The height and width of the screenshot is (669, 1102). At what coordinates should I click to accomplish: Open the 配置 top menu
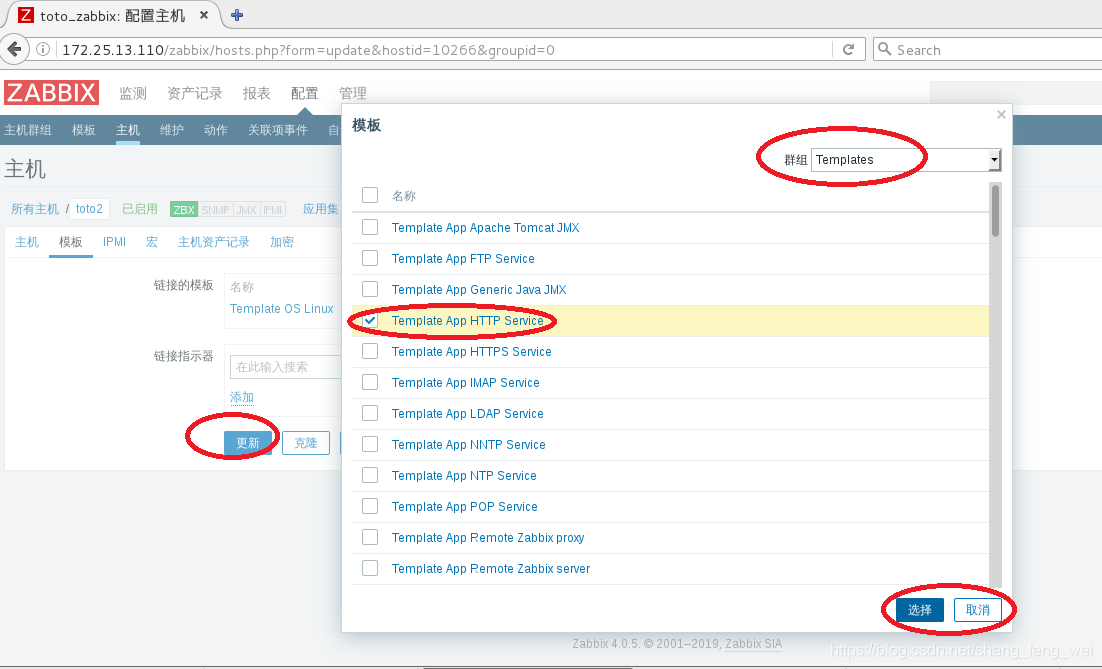[x=304, y=93]
